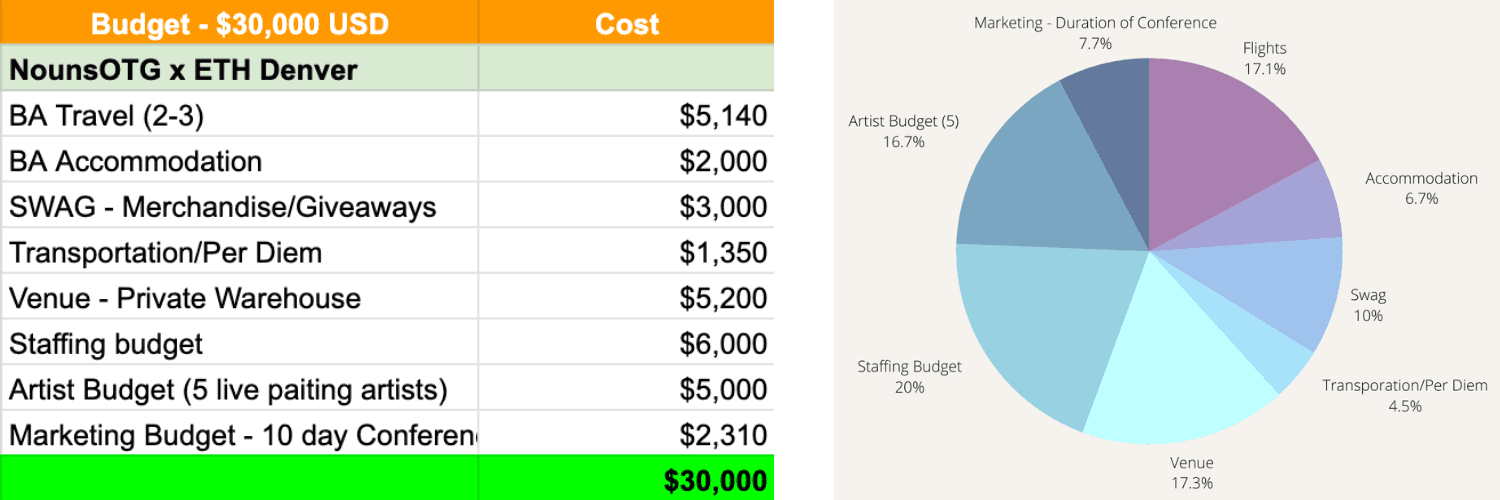This screenshot has height=500, width=1500.
Task: Click the NounsOTG x ETH Denver row
Action: [240, 68]
